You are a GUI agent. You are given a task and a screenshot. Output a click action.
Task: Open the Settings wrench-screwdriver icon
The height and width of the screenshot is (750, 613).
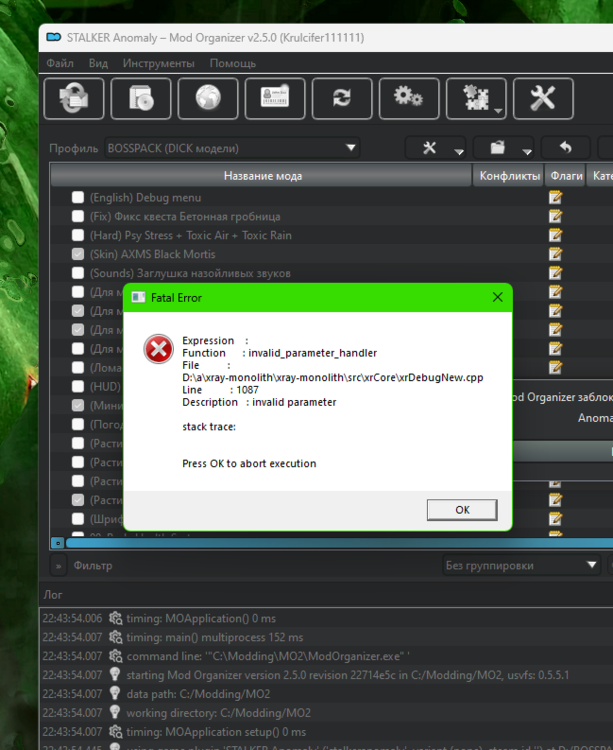point(543,99)
